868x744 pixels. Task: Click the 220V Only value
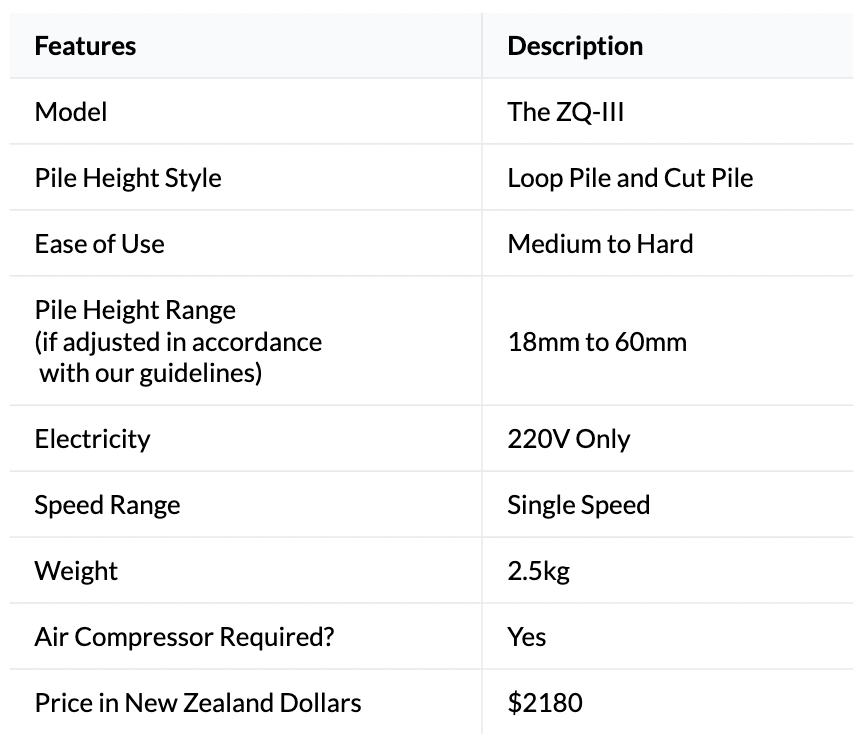[x=569, y=439]
